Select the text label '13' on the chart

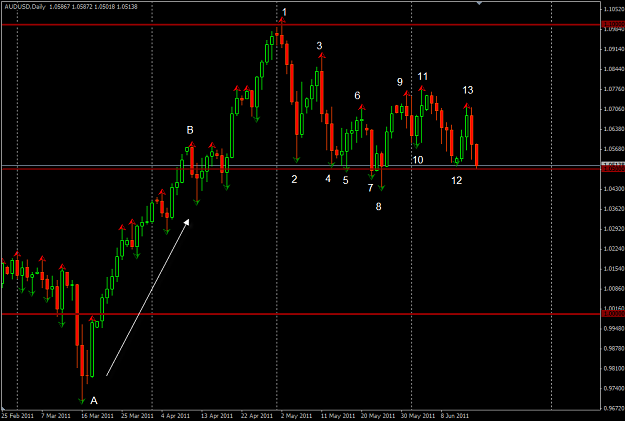(x=468, y=90)
